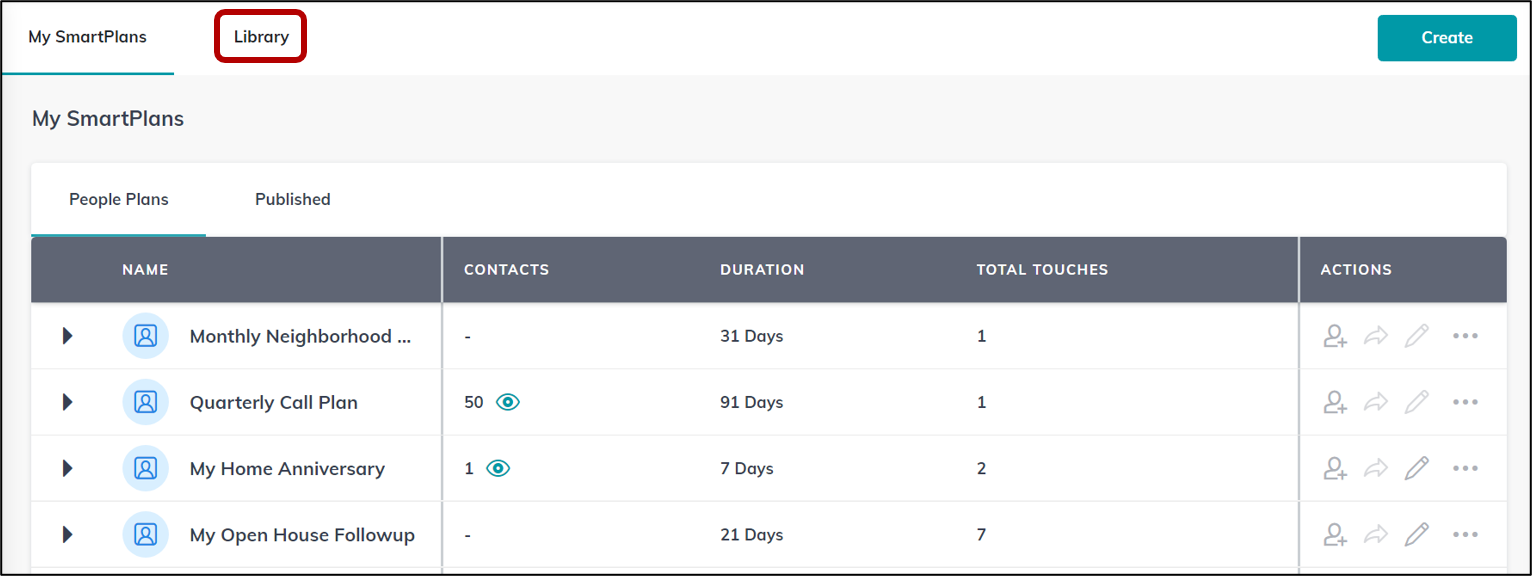1532x576 pixels.
Task: Open the Published tab
Action: click(292, 199)
